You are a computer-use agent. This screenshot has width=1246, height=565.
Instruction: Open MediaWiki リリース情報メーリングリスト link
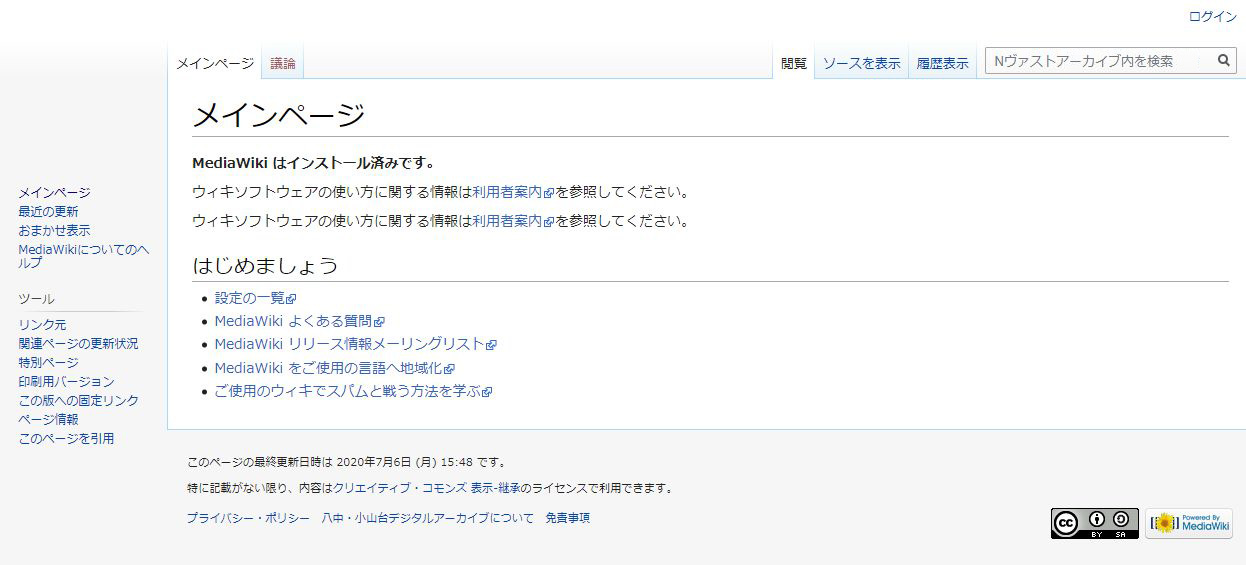pyautogui.click(x=349, y=344)
